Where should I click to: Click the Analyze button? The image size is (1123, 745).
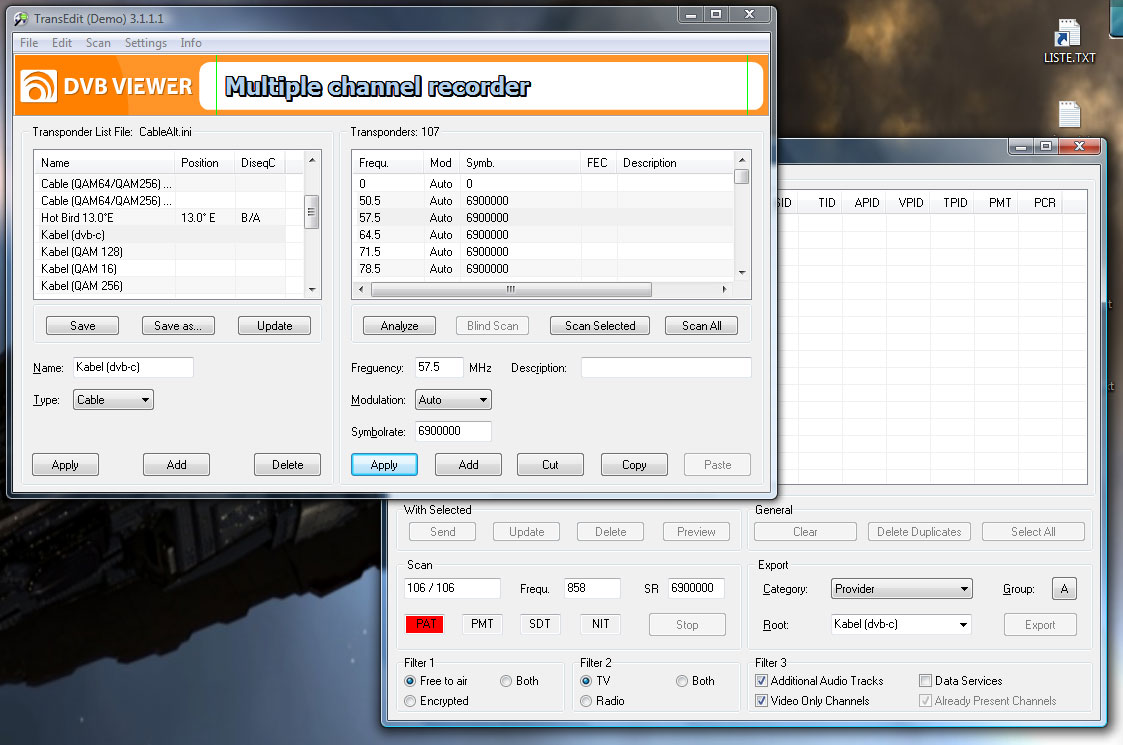pos(399,326)
